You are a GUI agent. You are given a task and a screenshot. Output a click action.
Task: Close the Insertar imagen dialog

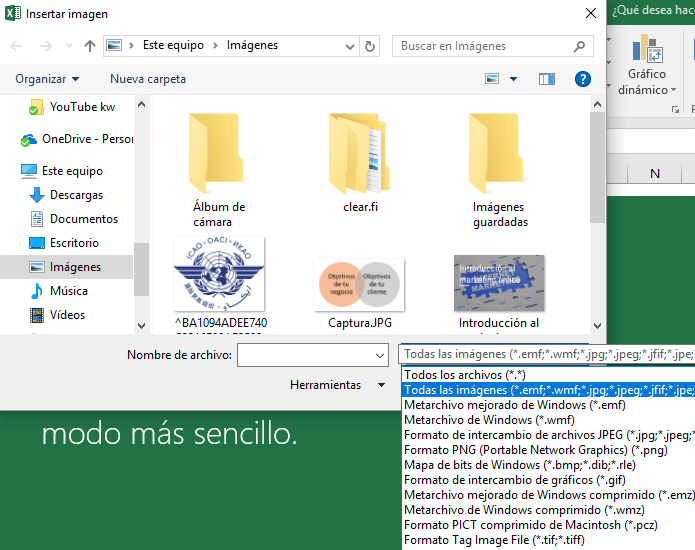(x=590, y=13)
